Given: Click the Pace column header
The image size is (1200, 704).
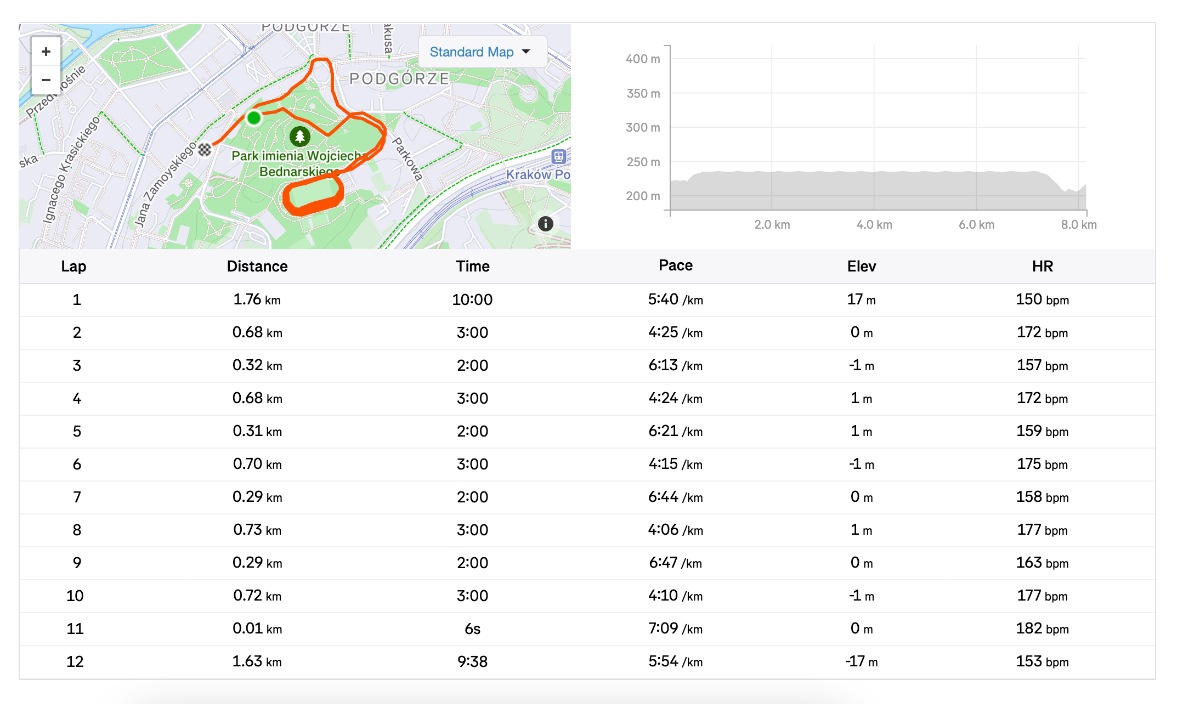Looking at the screenshot, I should tap(675, 266).
